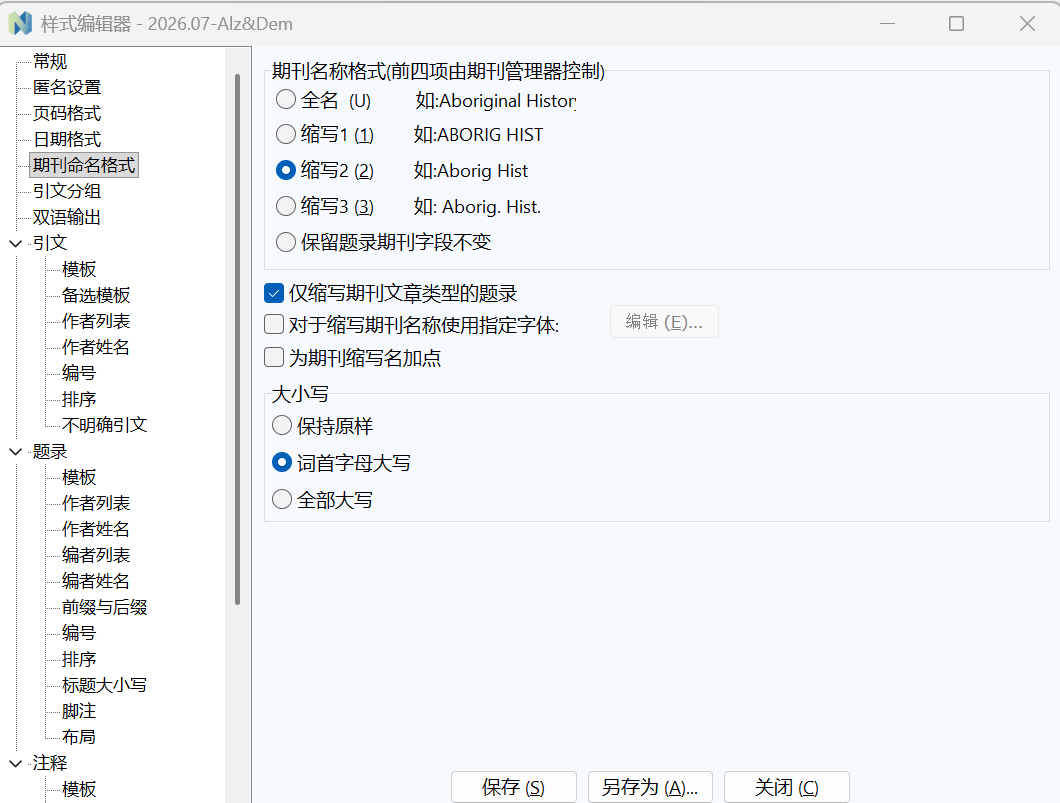Open 布局 settings
This screenshot has width=1060, height=803.
click(x=79, y=737)
